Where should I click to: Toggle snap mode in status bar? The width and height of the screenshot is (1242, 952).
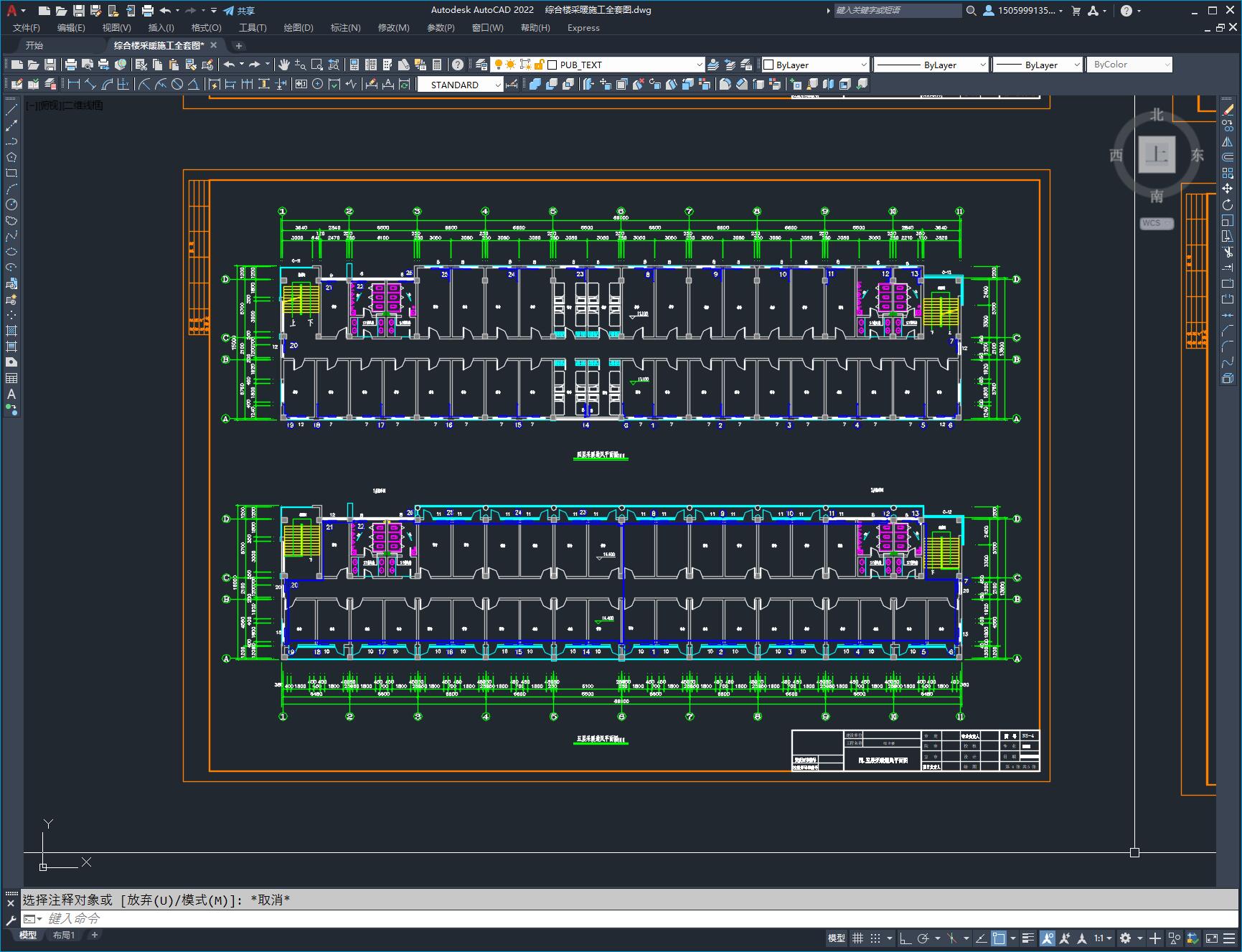(875, 938)
